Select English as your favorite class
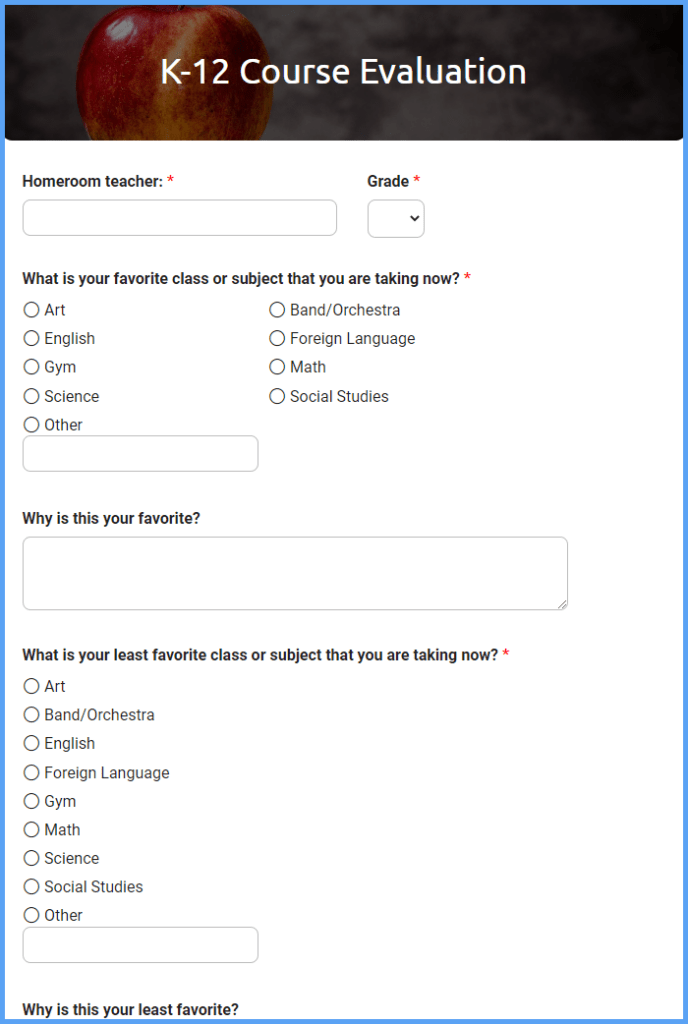The image size is (688, 1024). tap(31, 338)
